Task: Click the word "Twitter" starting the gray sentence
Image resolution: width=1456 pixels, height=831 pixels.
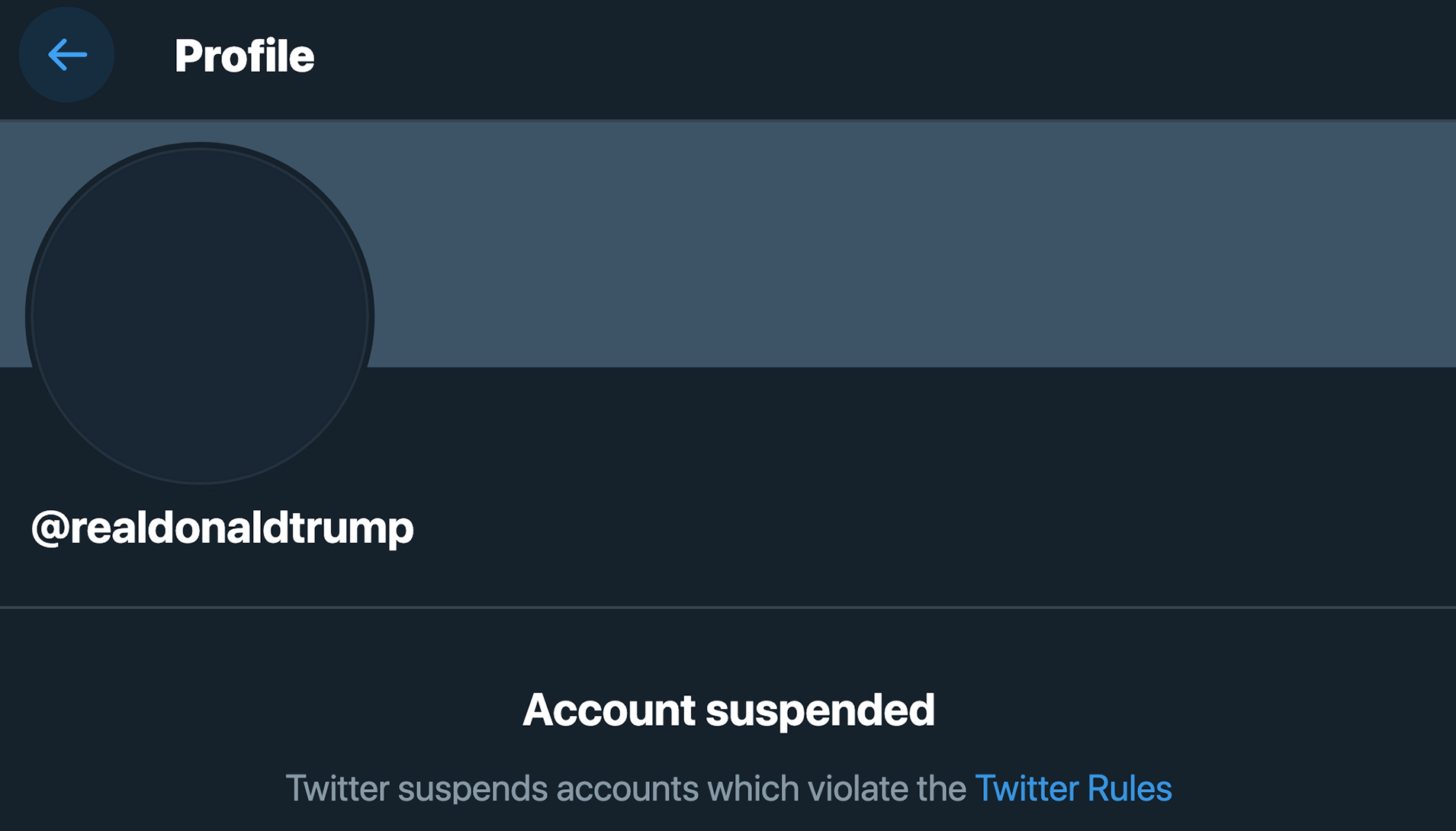Action: [x=337, y=788]
